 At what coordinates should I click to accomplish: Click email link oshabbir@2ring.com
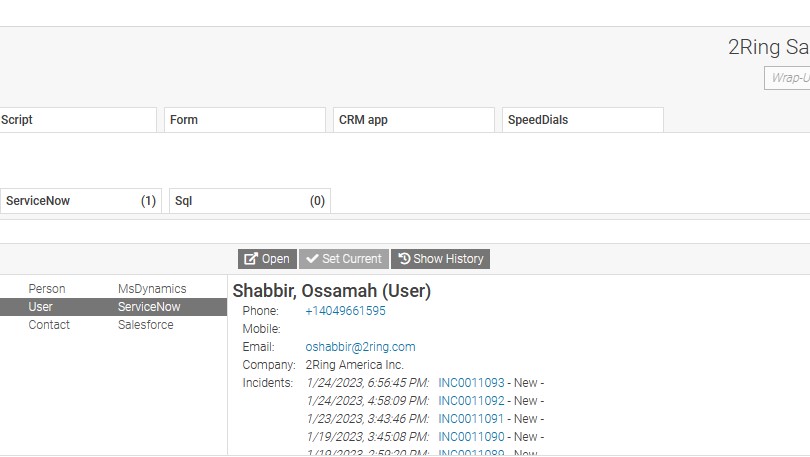pyautogui.click(x=360, y=347)
